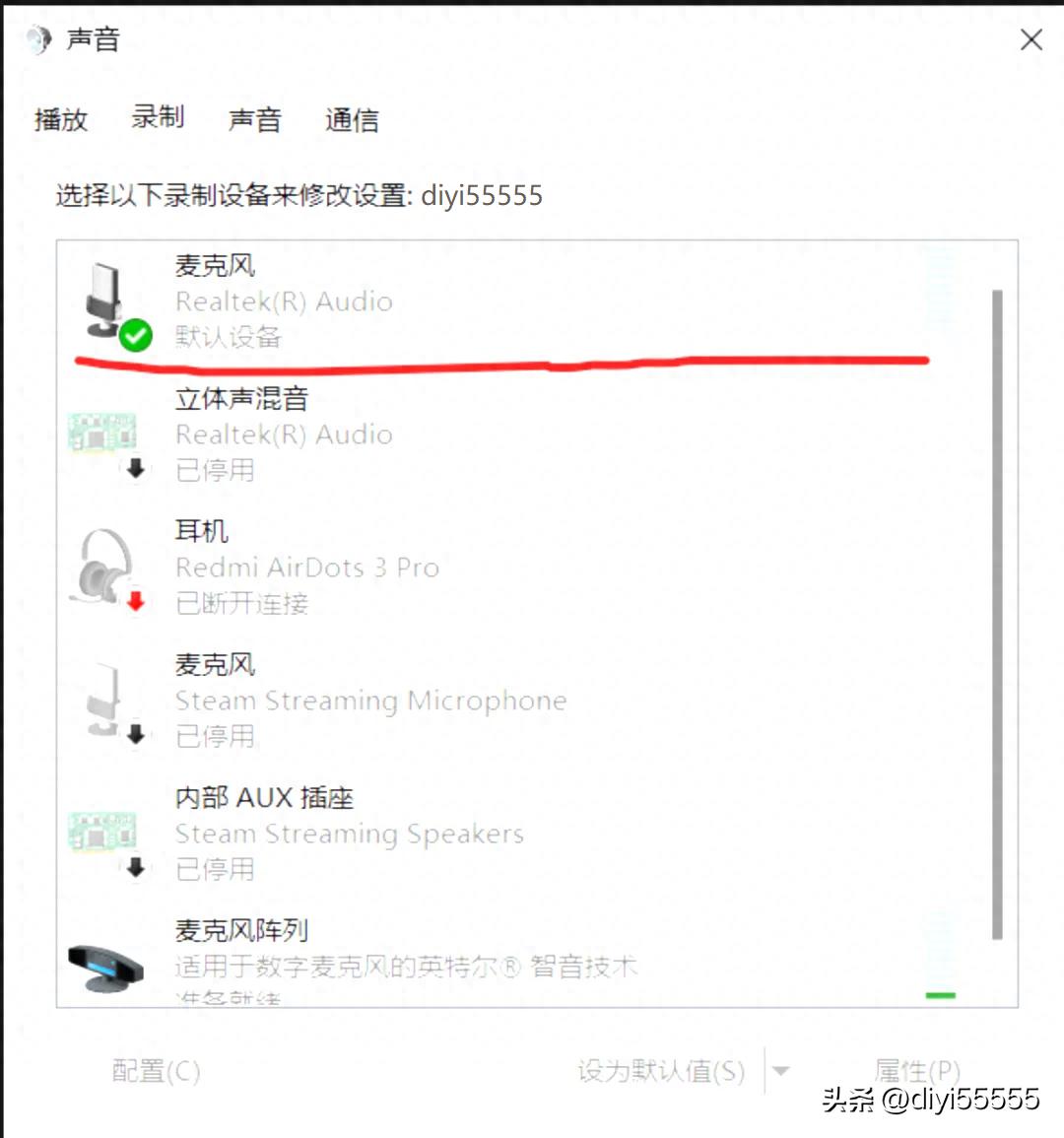Open the 声音 sounds tab
Image resolution: width=1064 pixels, height=1138 pixels.
pos(255,120)
